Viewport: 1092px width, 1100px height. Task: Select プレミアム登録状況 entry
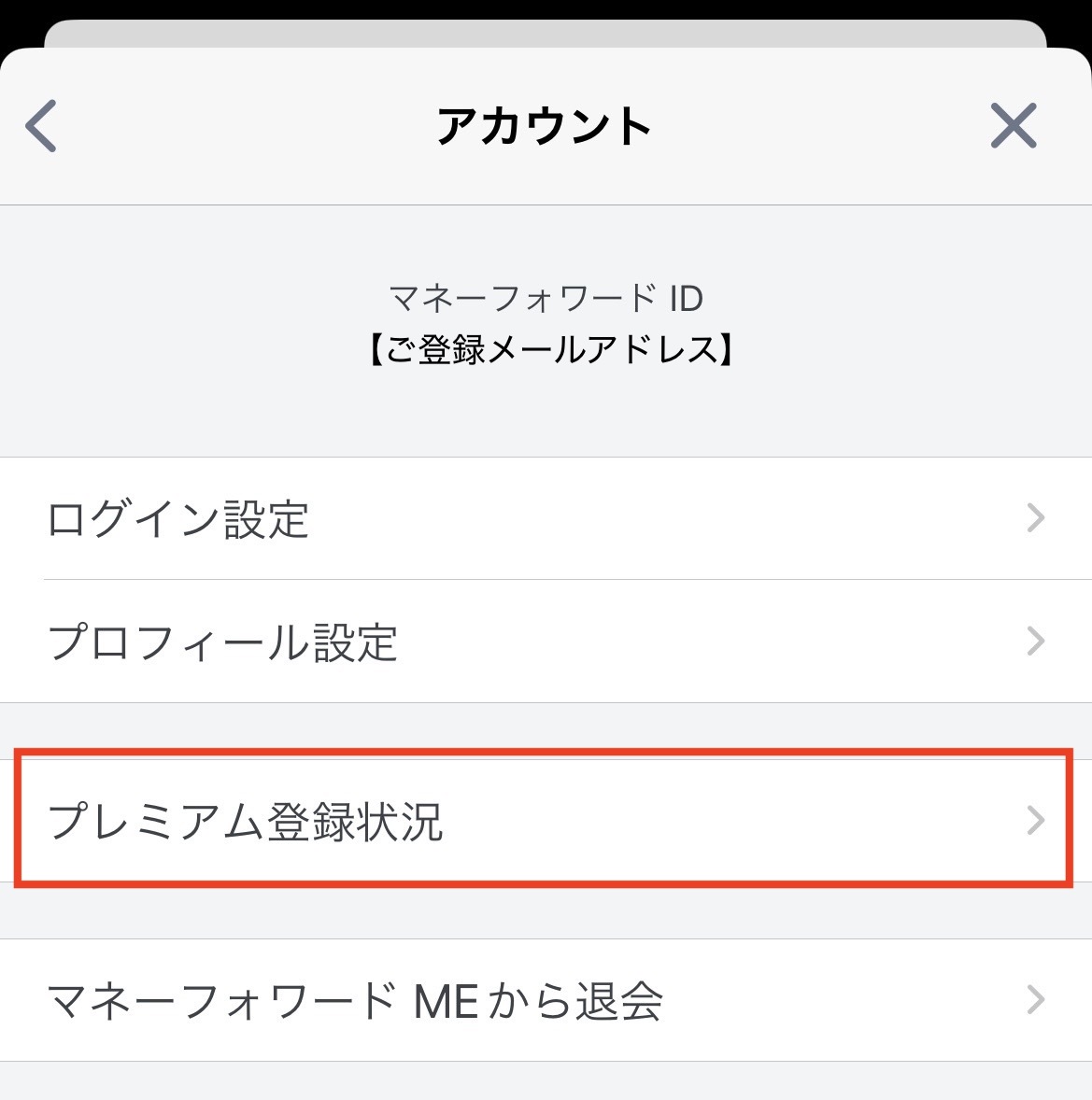tap(546, 820)
